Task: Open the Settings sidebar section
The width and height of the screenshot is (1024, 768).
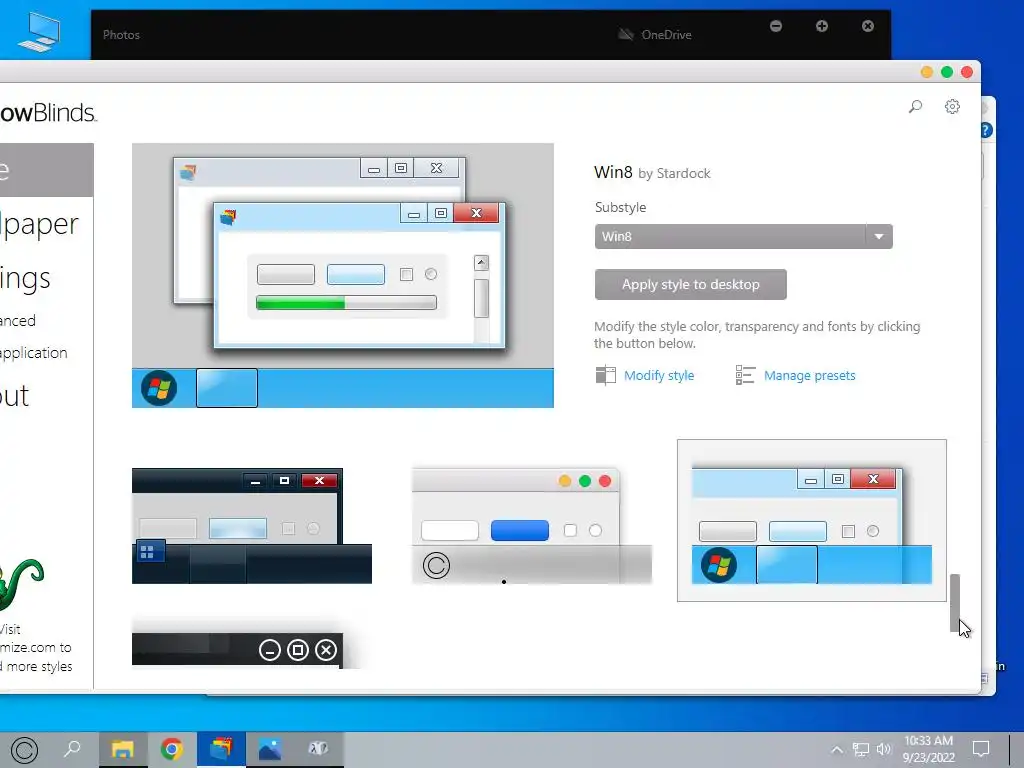Action: pyautogui.click(x=25, y=279)
